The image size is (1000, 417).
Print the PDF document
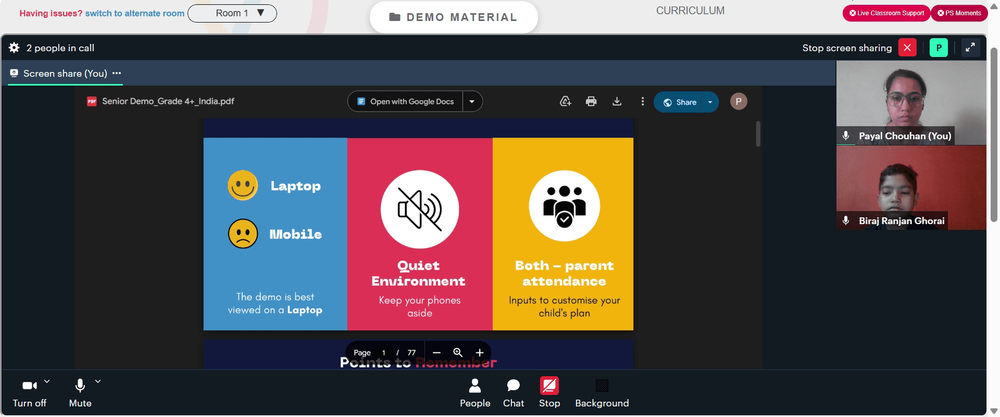pos(591,101)
